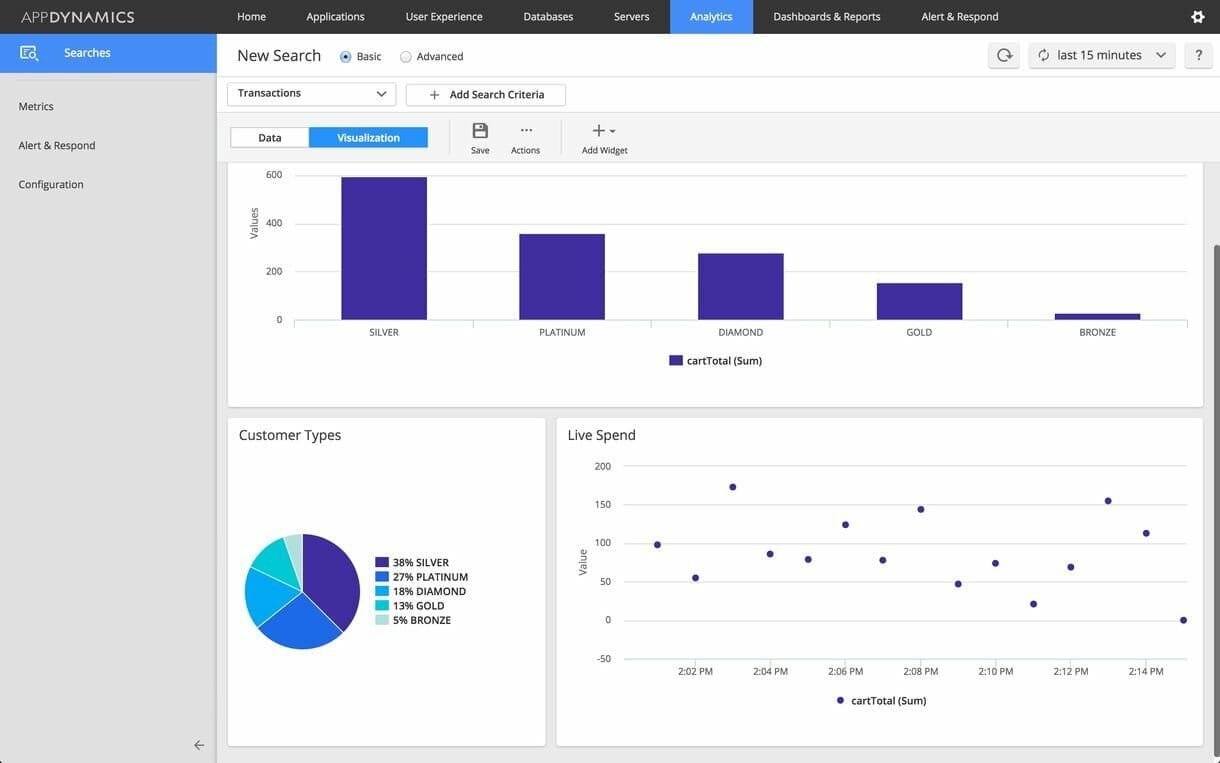Click the SILVER bar in chart
Image resolution: width=1220 pixels, height=763 pixels.
click(x=384, y=248)
